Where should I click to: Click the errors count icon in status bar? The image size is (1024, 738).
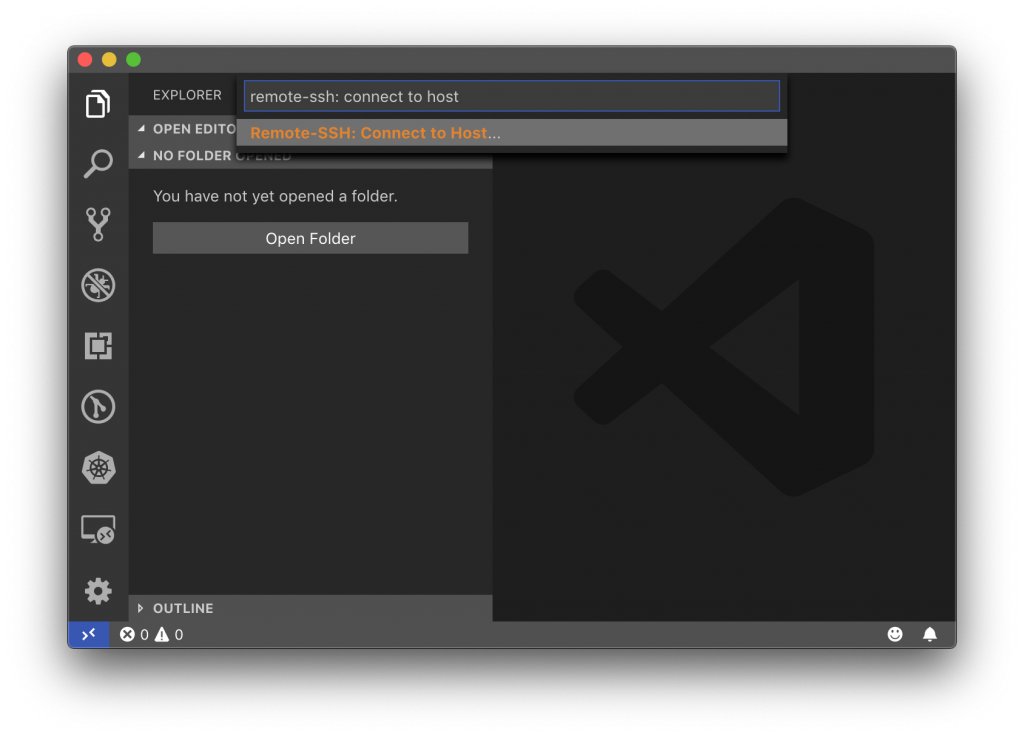pyautogui.click(x=127, y=634)
